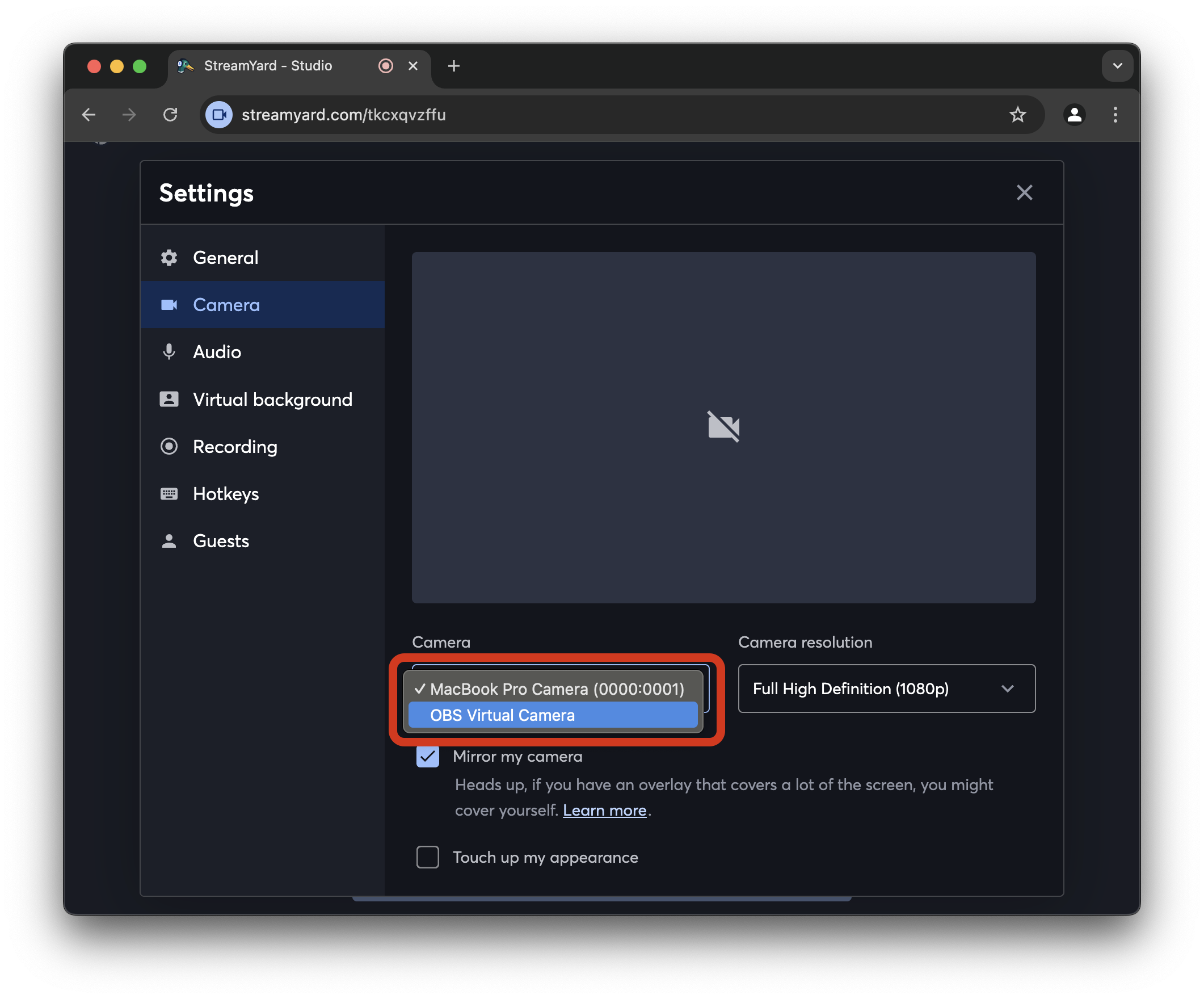Click the portrait icon beside Virtual background
Image resolution: width=1204 pixels, height=999 pixels.
[169, 399]
